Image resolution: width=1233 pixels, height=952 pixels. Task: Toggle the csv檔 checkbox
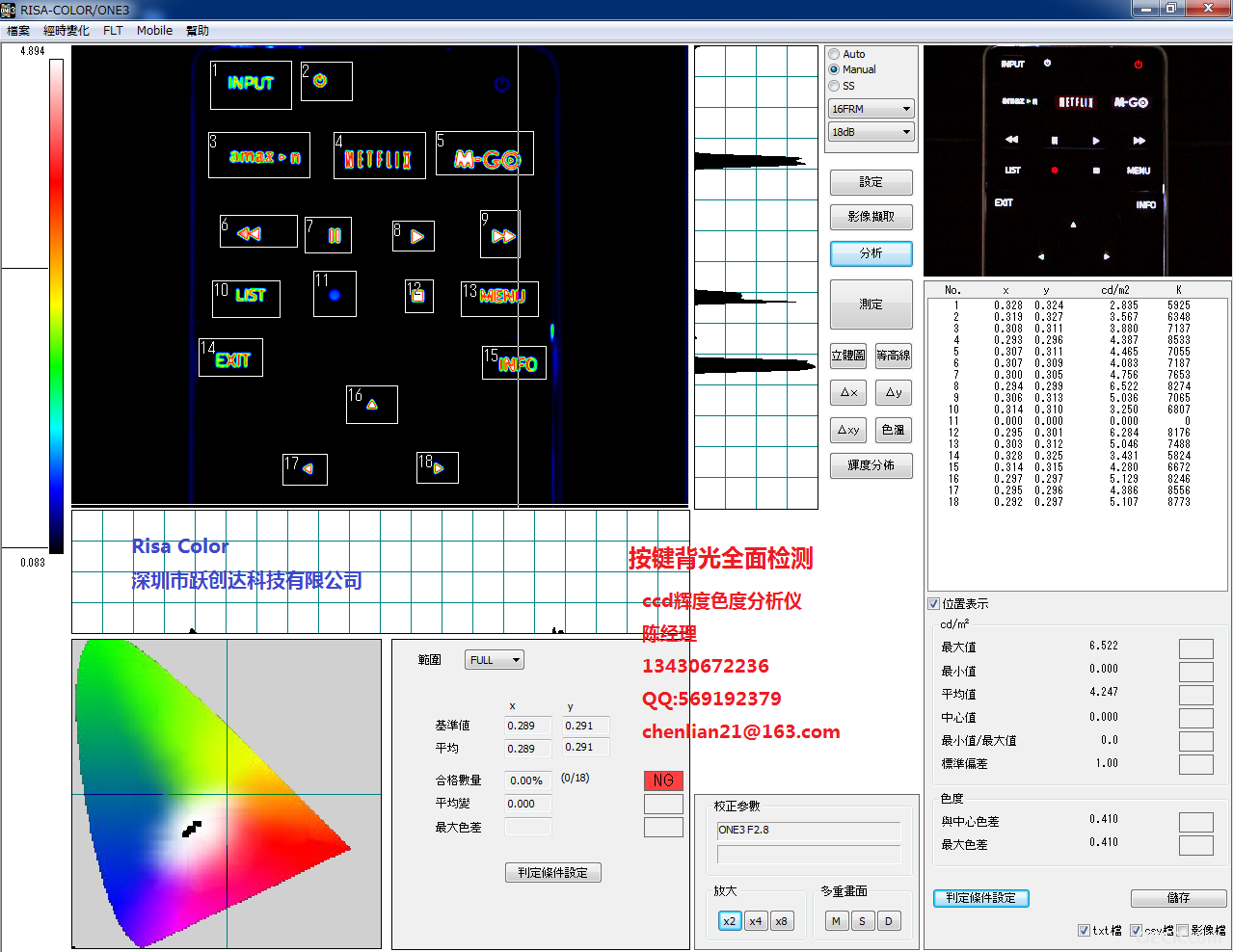pyautogui.click(x=1136, y=930)
